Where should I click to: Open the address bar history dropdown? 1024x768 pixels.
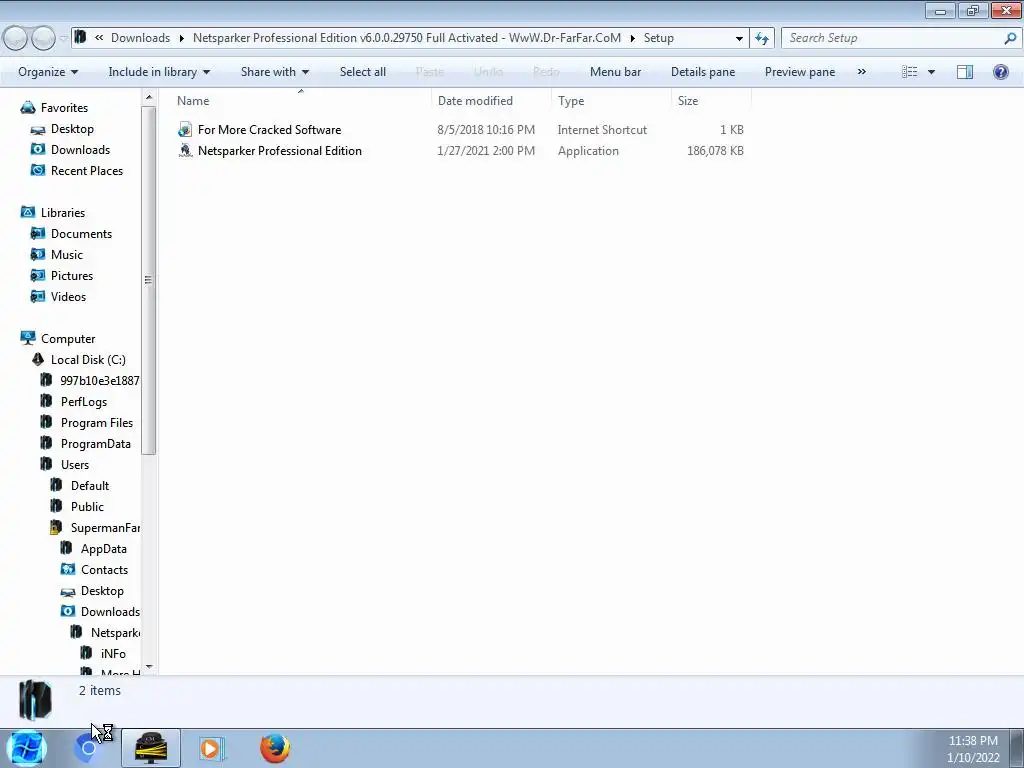(739, 39)
